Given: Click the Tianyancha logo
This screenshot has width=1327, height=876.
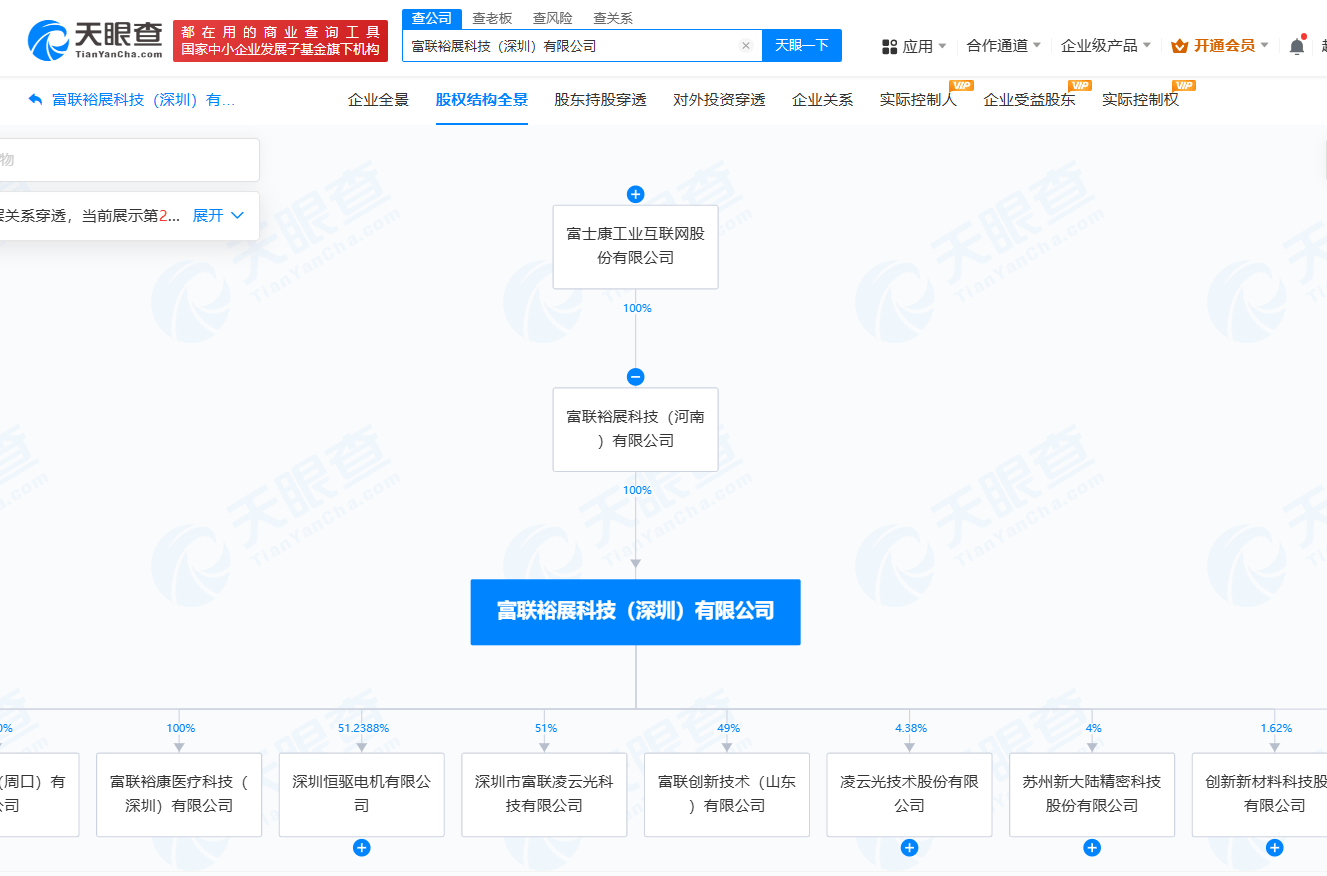Looking at the screenshot, I should (95, 41).
